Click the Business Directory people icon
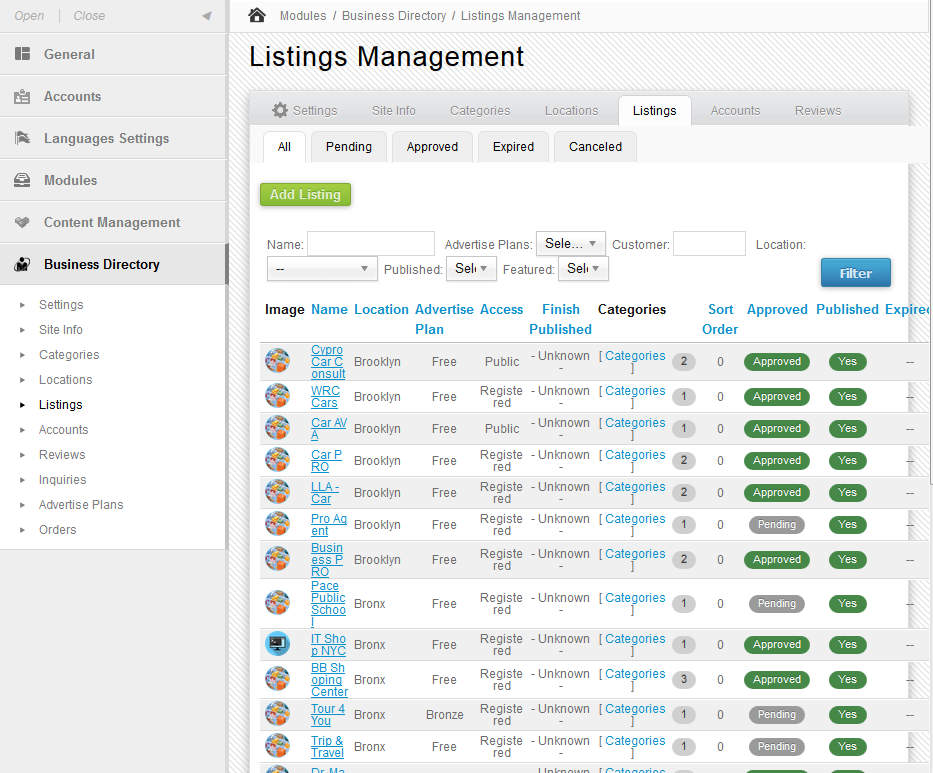933x773 pixels. tap(22, 264)
